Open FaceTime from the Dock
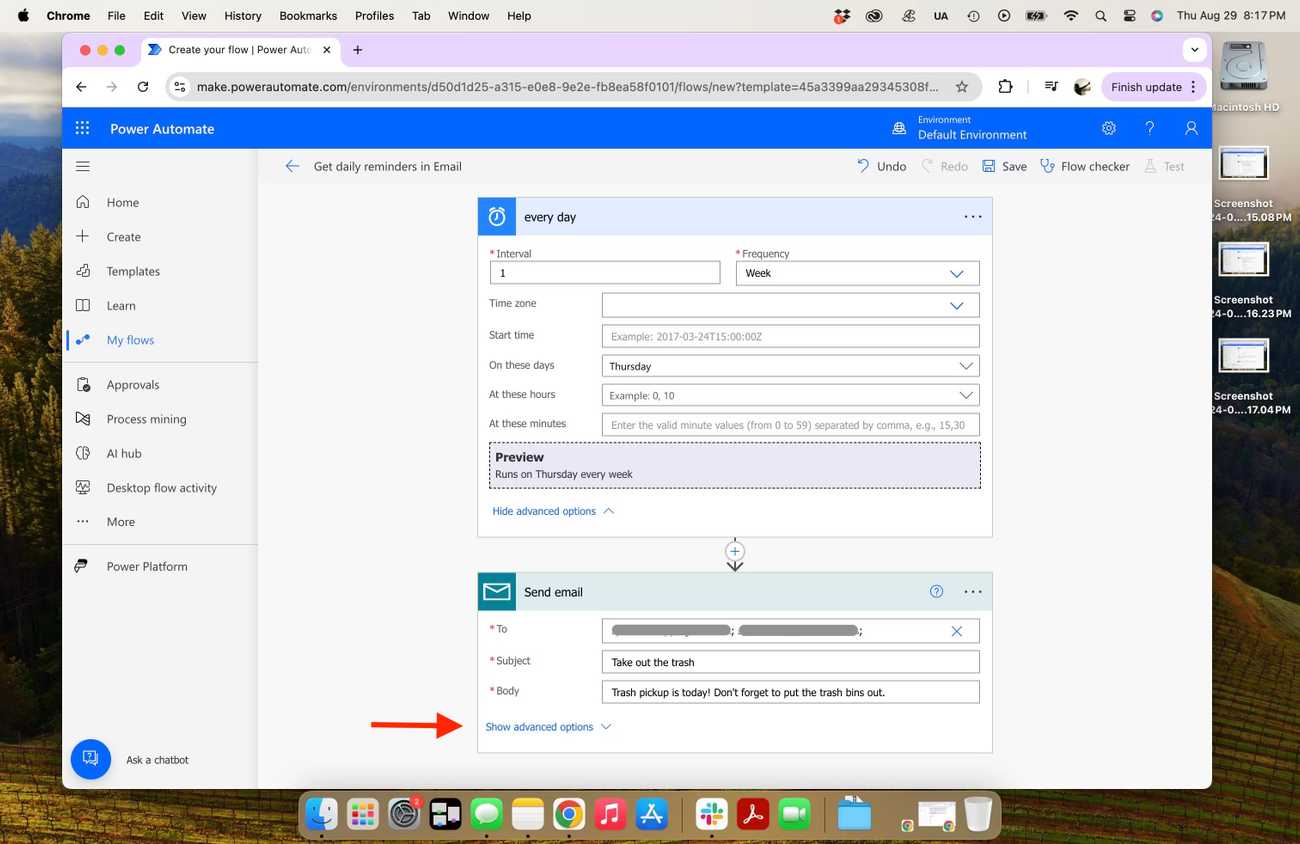This screenshot has height=844, width=1300. click(x=794, y=814)
